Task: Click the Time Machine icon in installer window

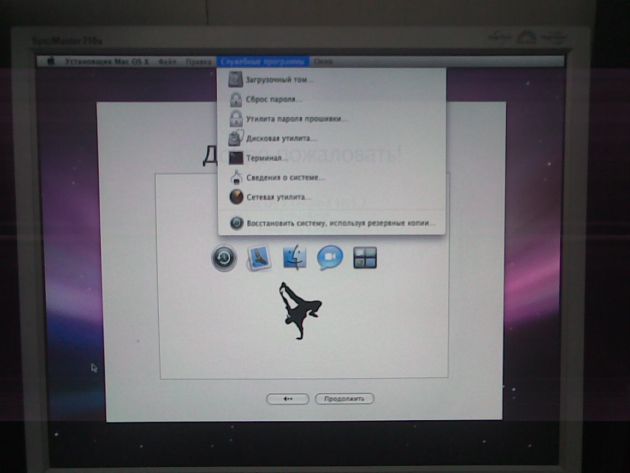Action: click(224, 258)
